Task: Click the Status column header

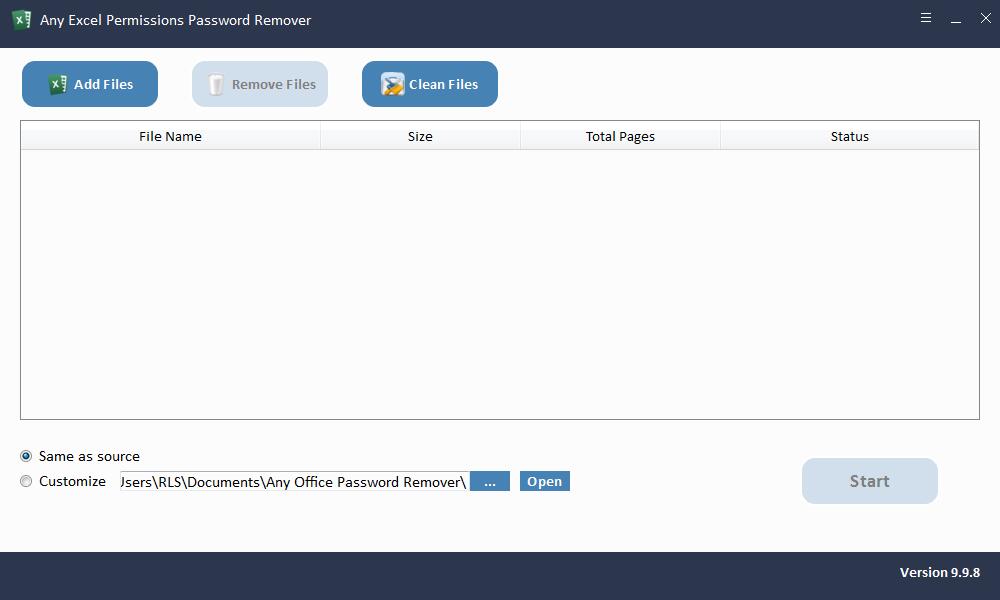Action: click(849, 136)
